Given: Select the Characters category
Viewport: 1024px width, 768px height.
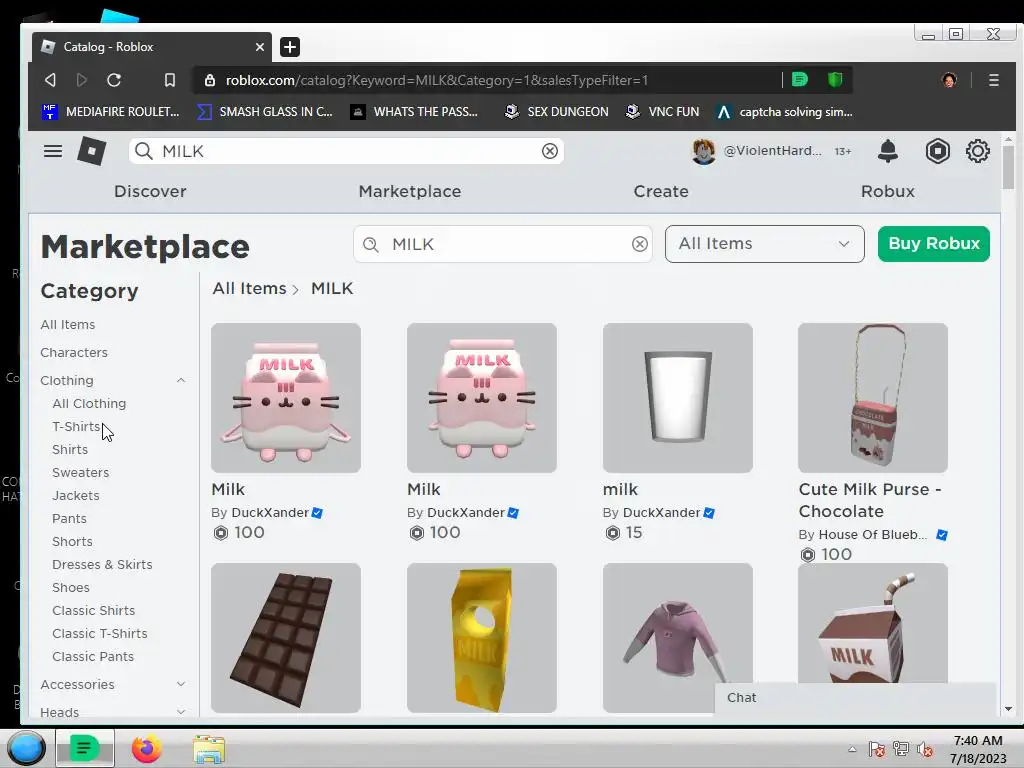Looking at the screenshot, I should (x=74, y=353).
